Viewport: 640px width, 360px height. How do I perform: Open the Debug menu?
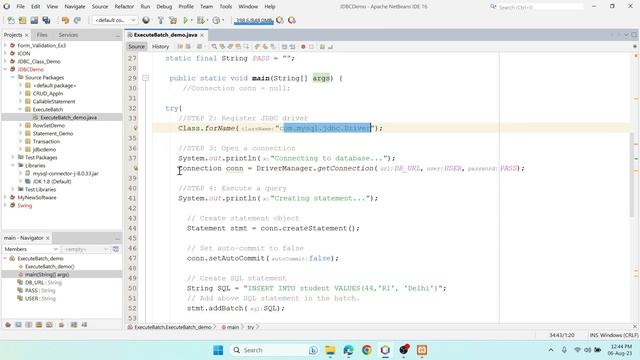164,7
